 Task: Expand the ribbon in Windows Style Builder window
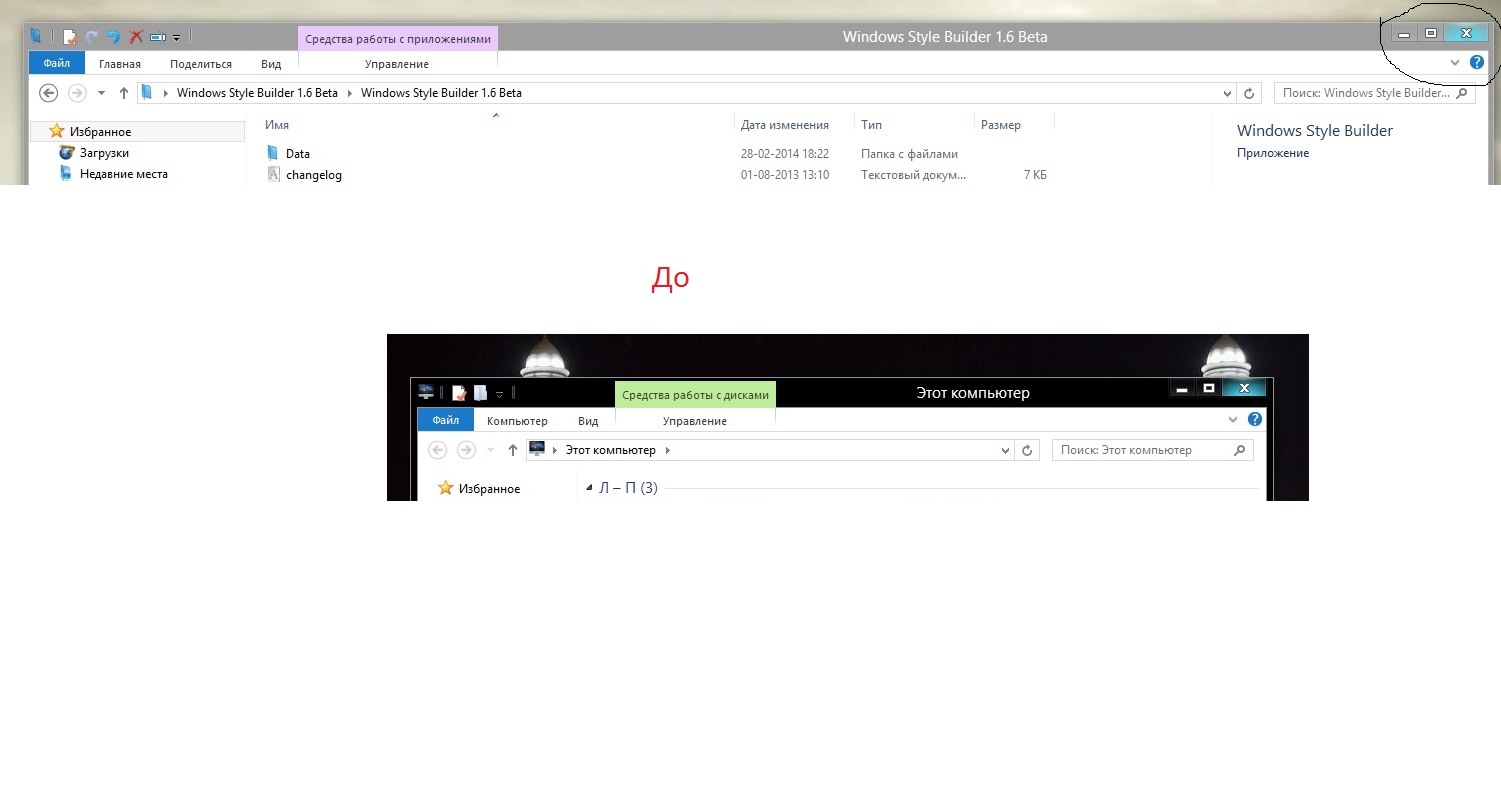click(1455, 63)
